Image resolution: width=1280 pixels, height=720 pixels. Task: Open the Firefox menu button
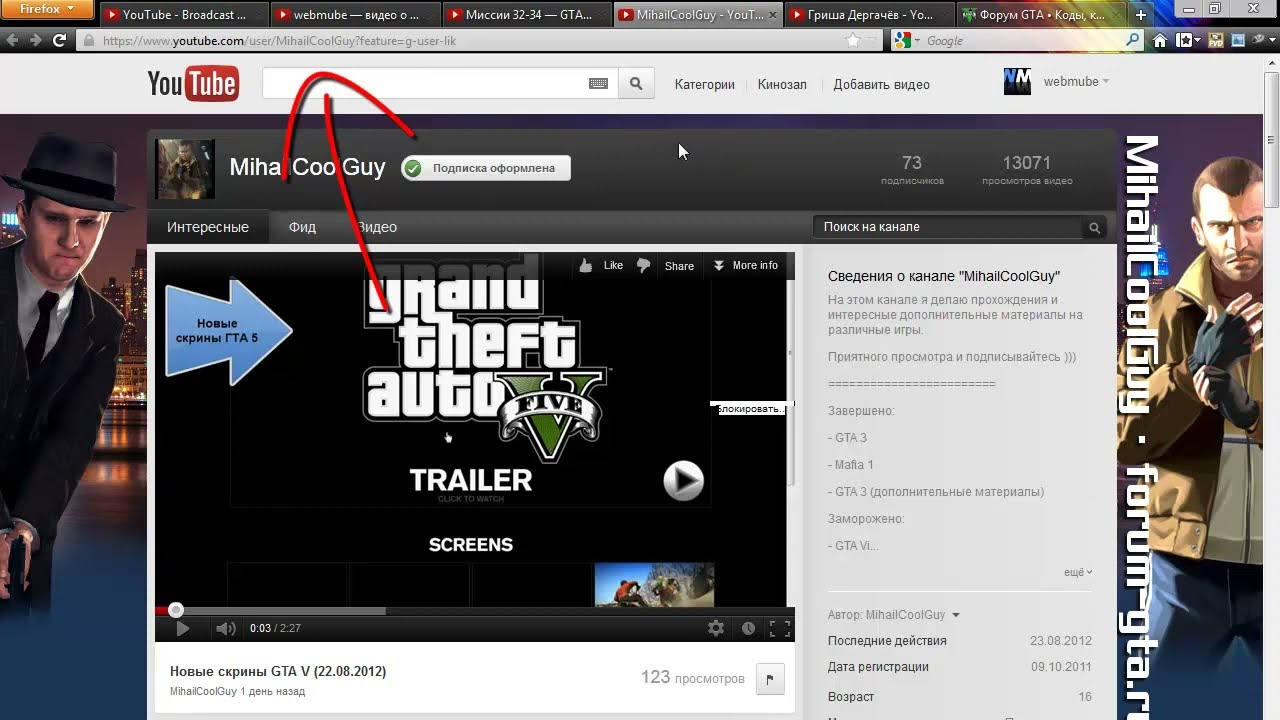(47, 10)
